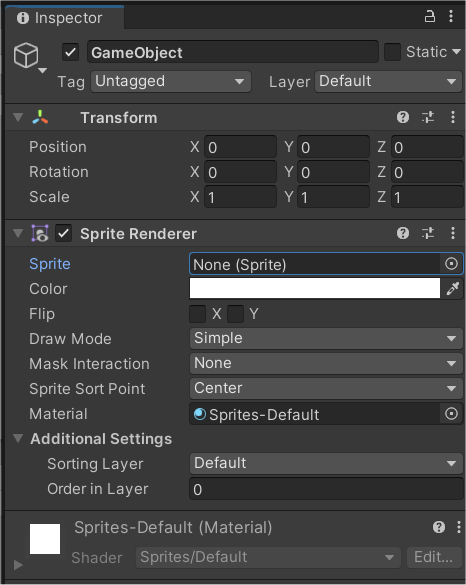Image resolution: width=466 pixels, height=585 pixels.
Task: Open the GameObject icon dropdown arrow
Action: [43, 71]
